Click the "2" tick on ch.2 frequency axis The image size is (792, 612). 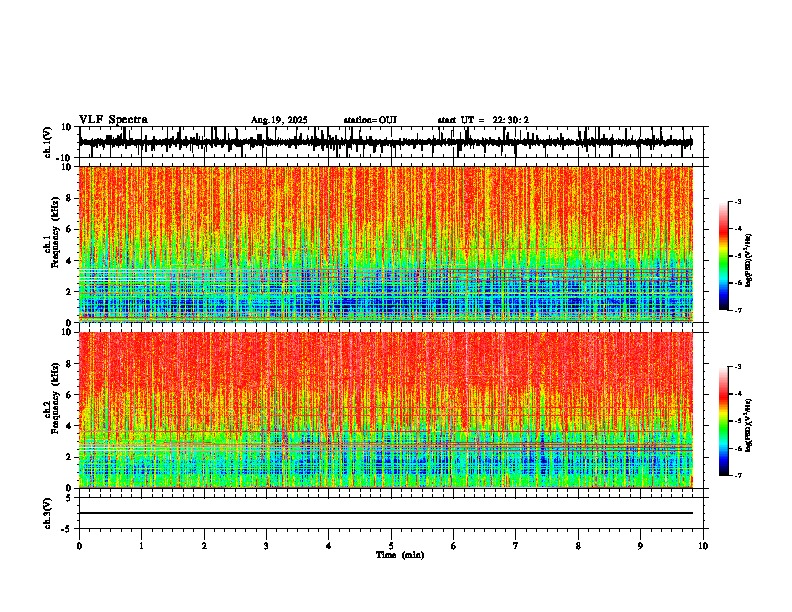(x=69, y=457)
